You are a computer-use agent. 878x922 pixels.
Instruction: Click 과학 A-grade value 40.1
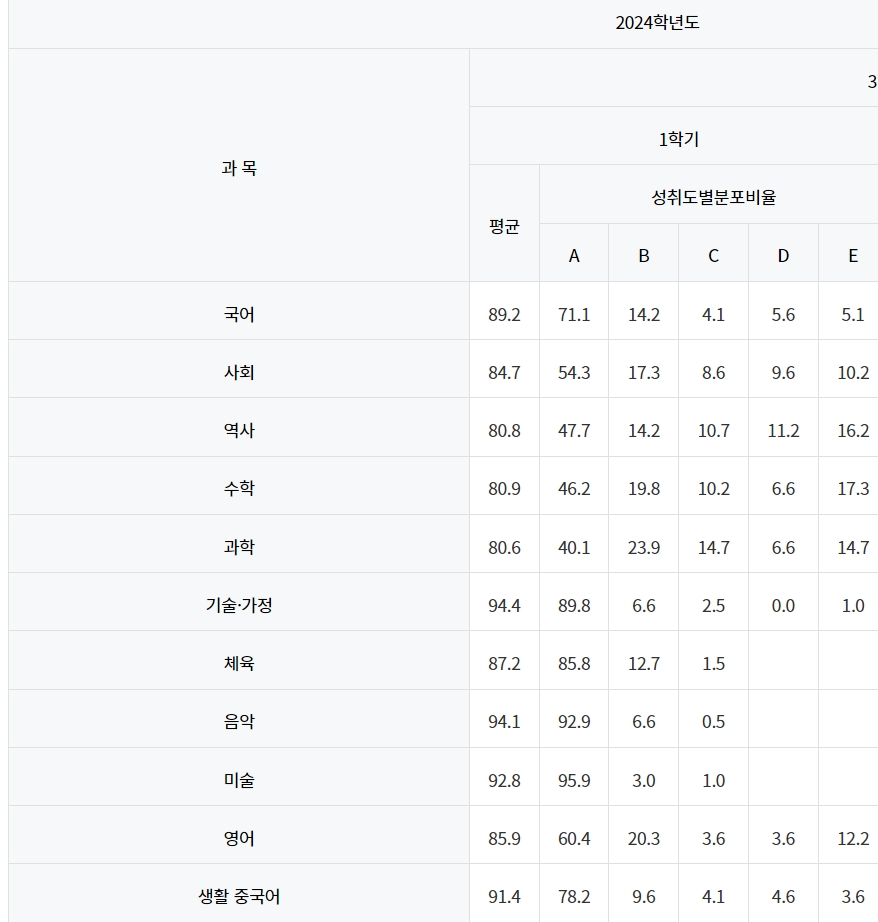click(574, 547)
